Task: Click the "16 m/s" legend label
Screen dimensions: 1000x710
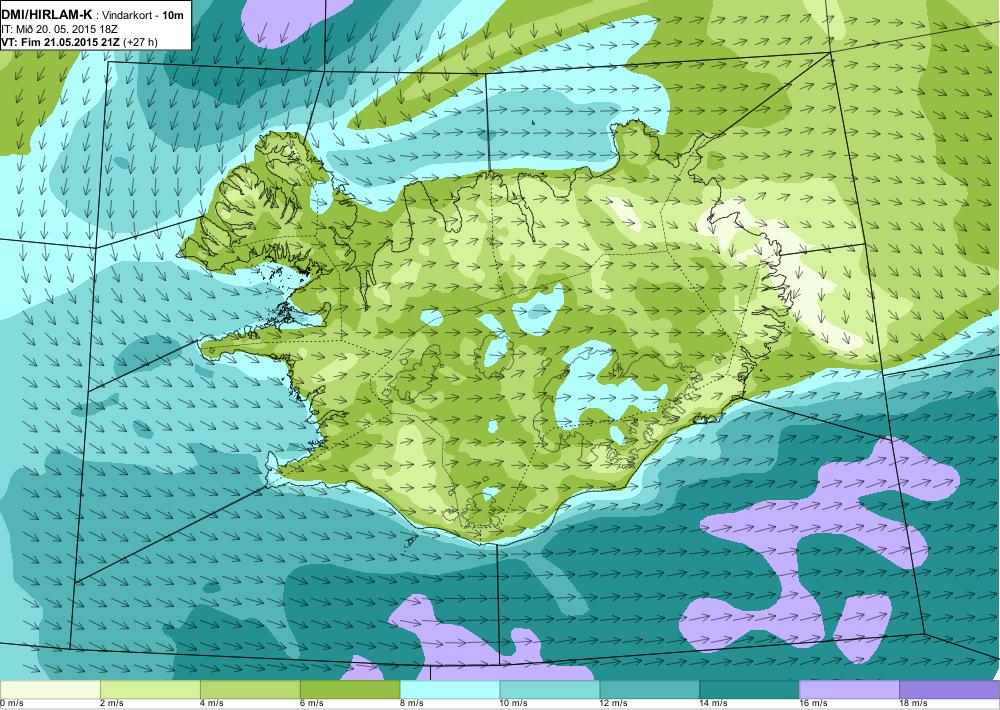Action: pyautogui.click(x=814, y=704)
